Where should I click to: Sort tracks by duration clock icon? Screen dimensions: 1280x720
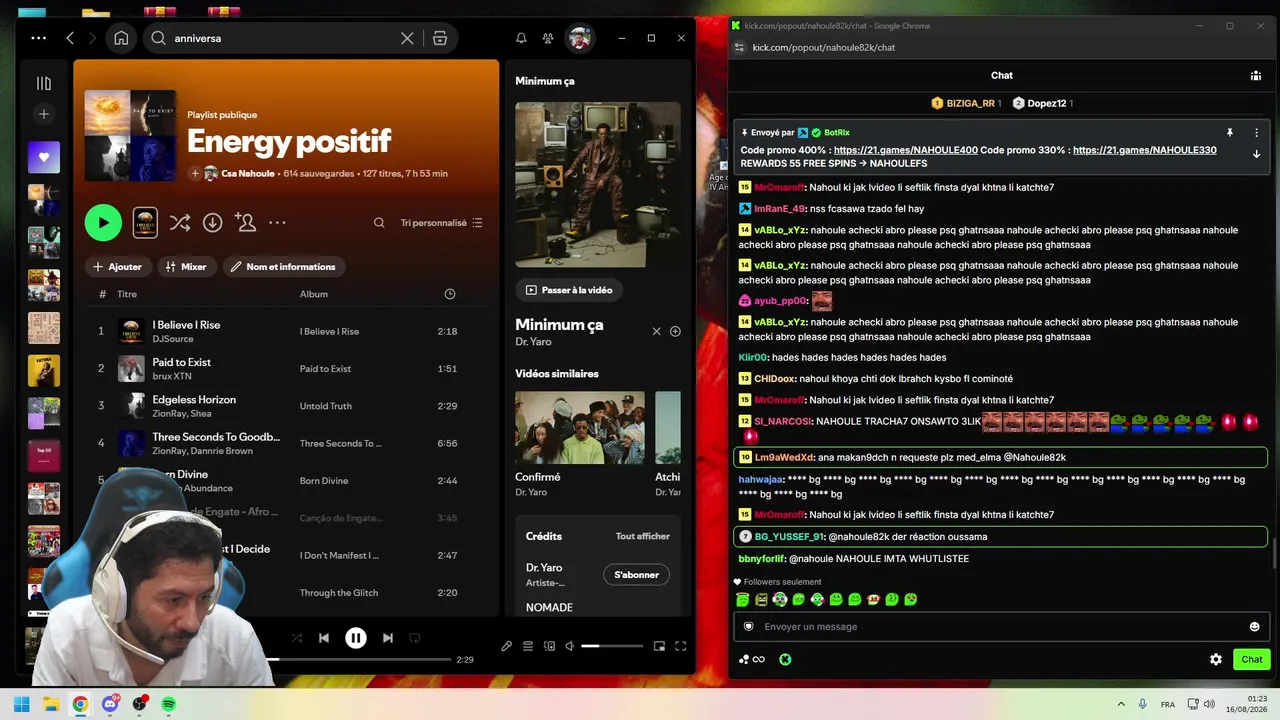pyautogui.click(x=450, y=294)
